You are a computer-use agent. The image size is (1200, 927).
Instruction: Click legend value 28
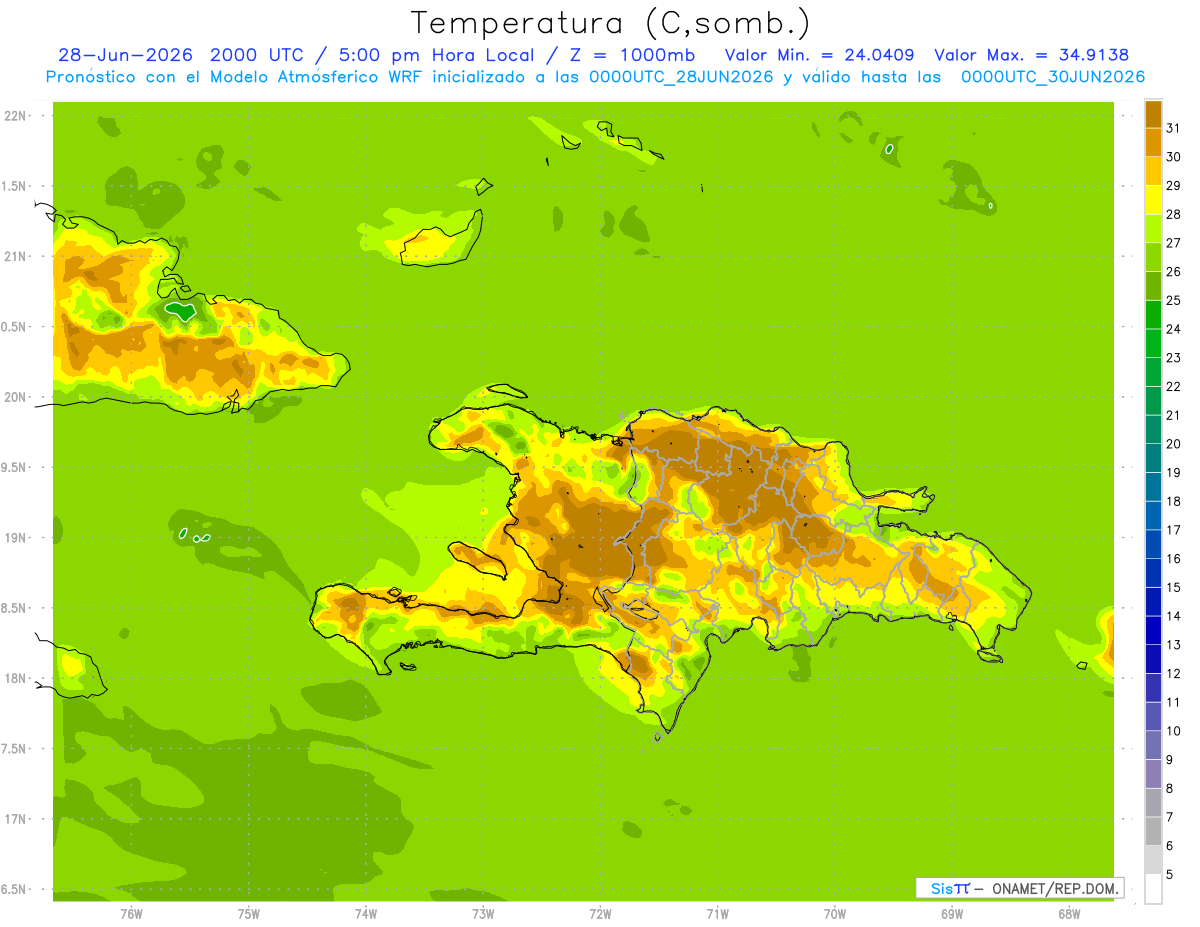(1174, 214)
